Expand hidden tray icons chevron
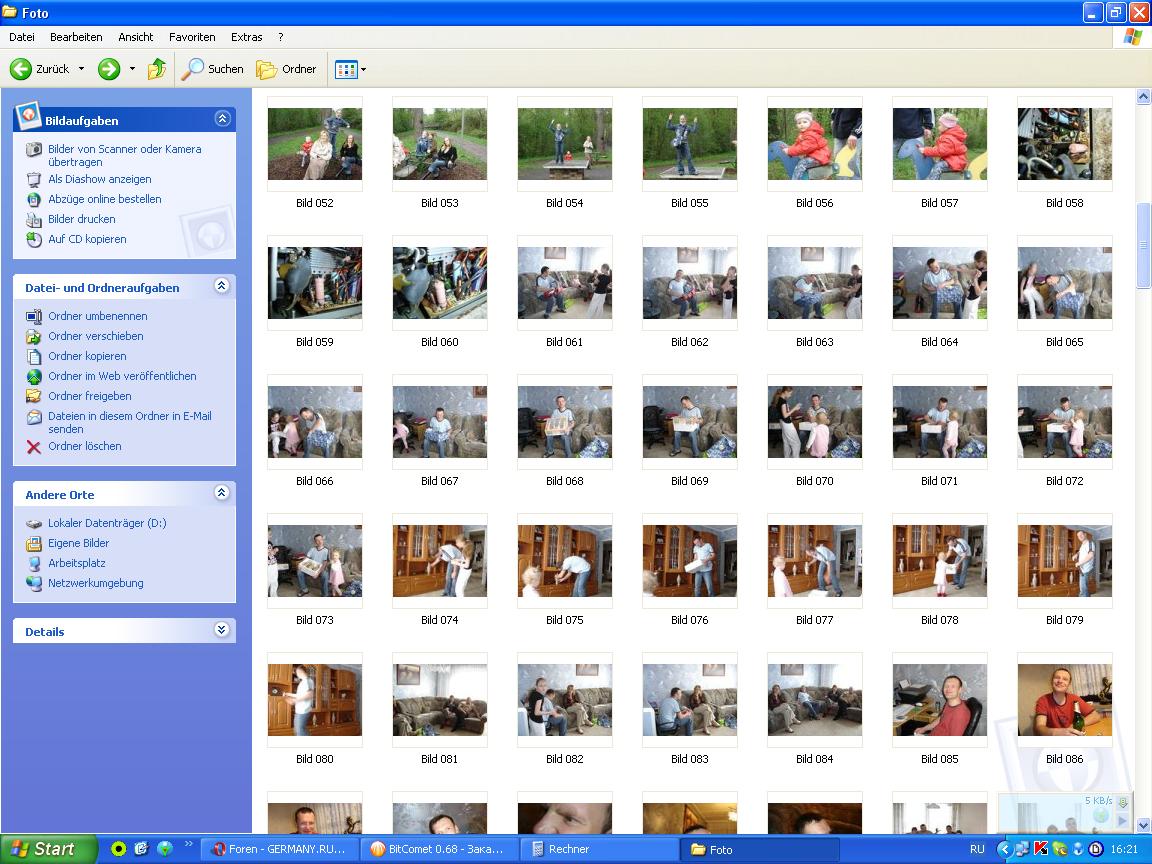1152x864 pixels. pos(1005,849)
